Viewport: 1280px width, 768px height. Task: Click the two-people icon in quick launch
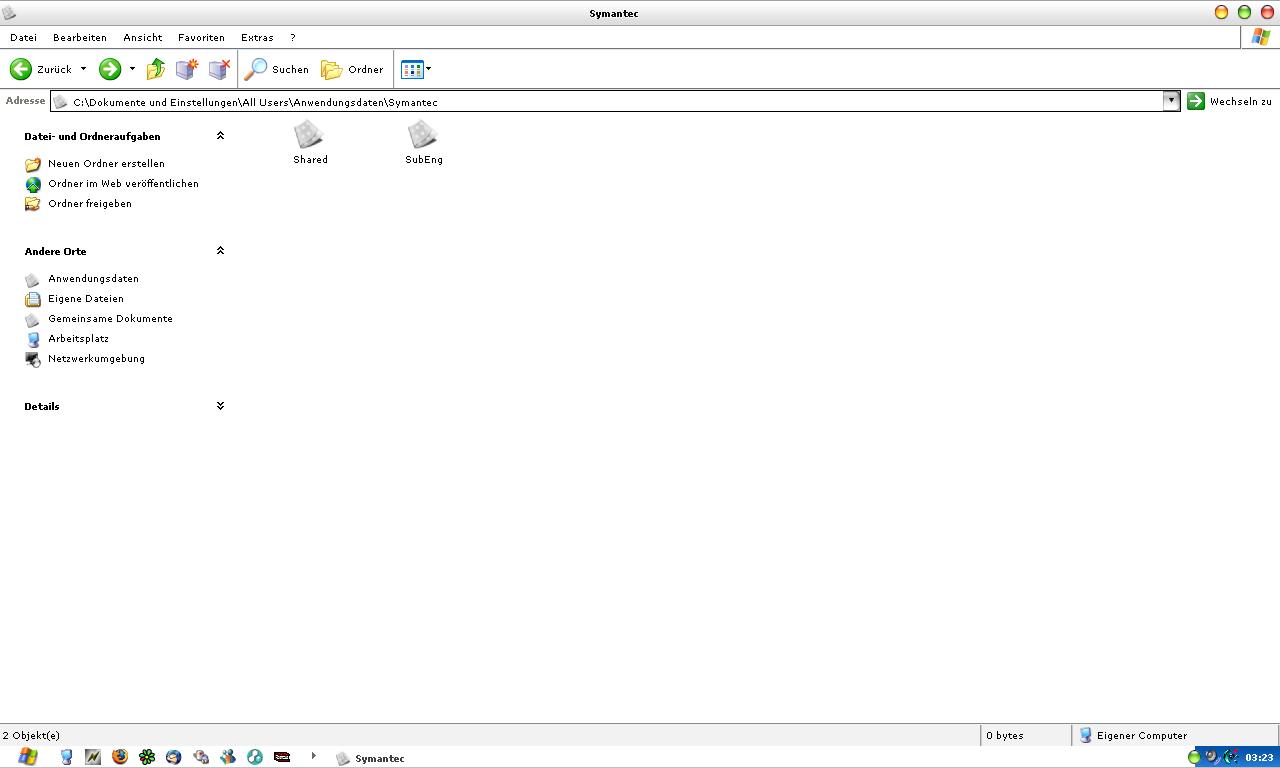[228, 757]
